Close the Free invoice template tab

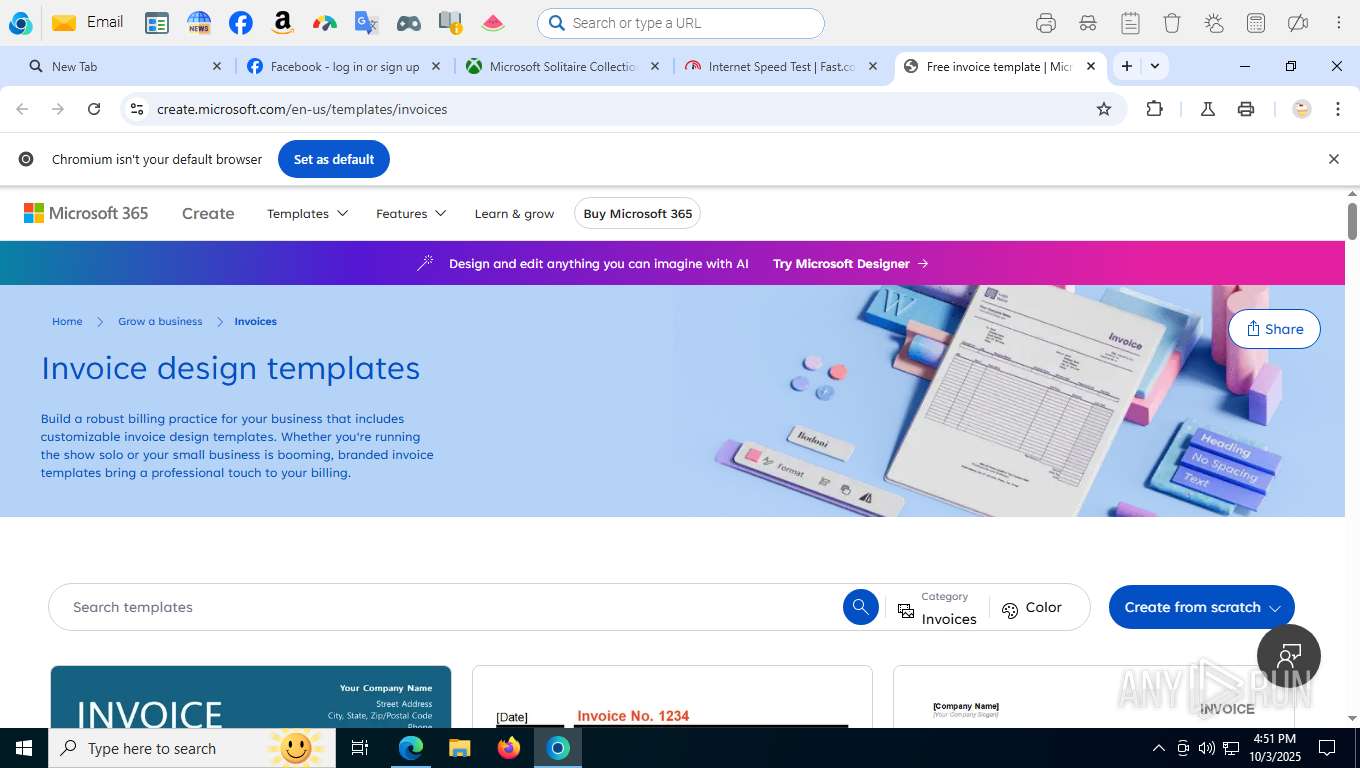(1091, 66)
